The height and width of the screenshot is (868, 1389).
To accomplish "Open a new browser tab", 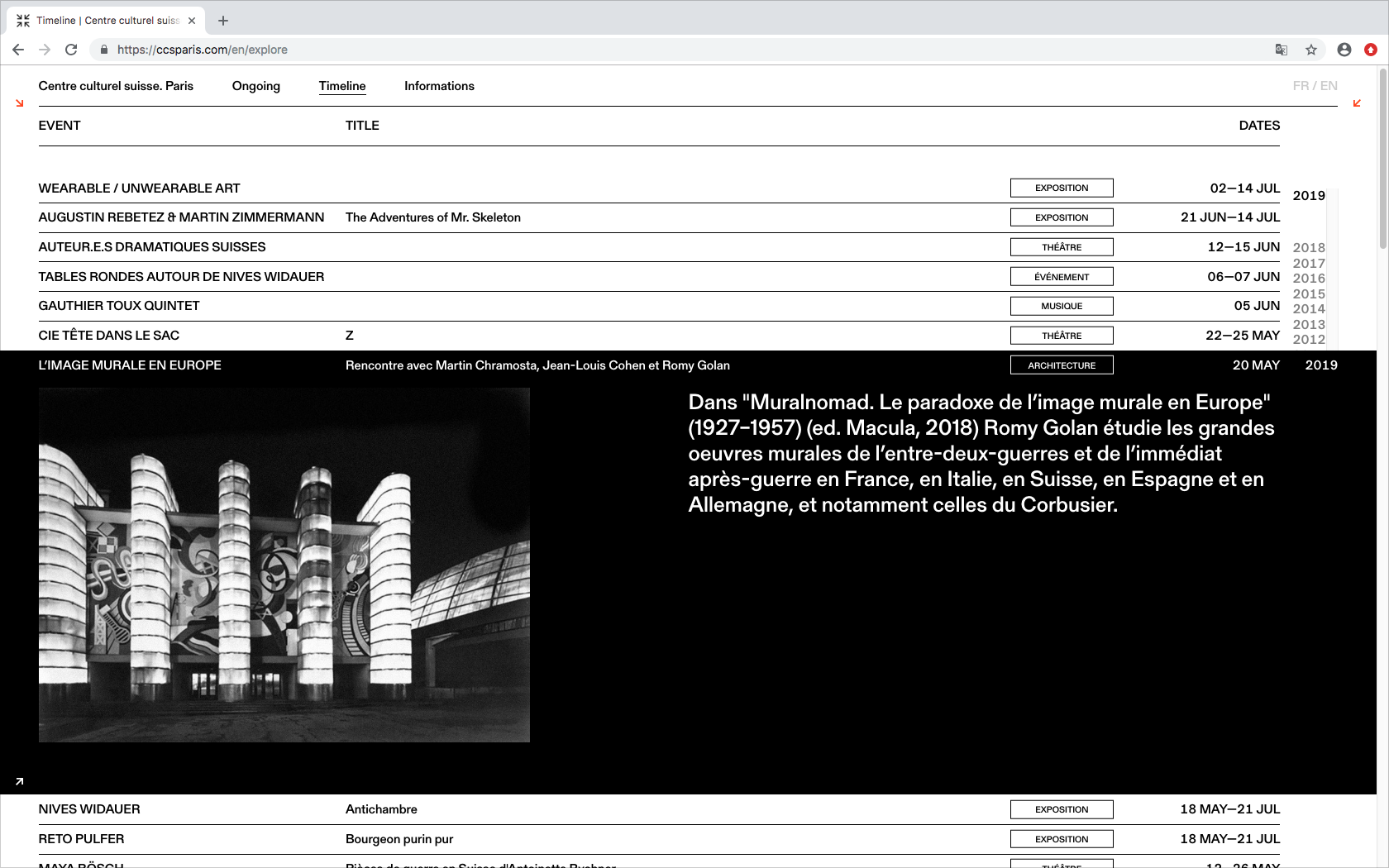I will (x=223, y=21).
